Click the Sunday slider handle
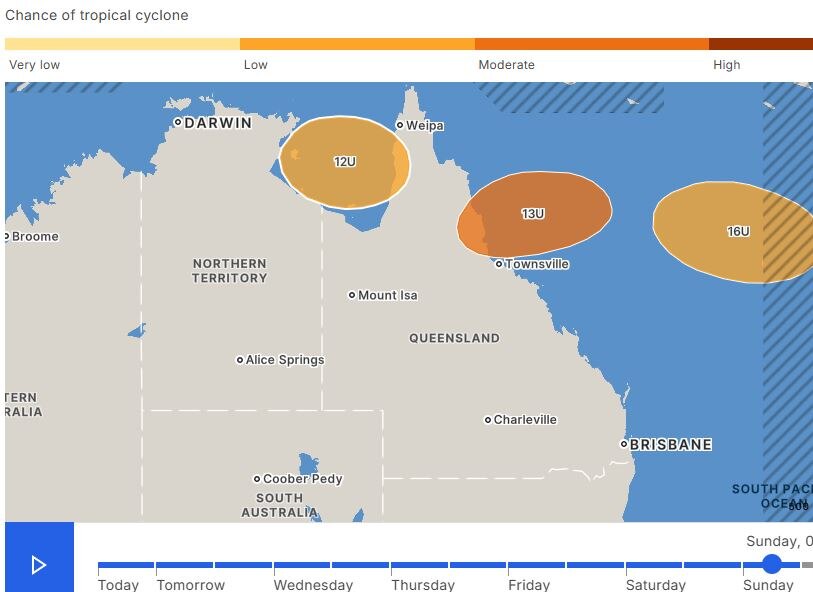 771,564
